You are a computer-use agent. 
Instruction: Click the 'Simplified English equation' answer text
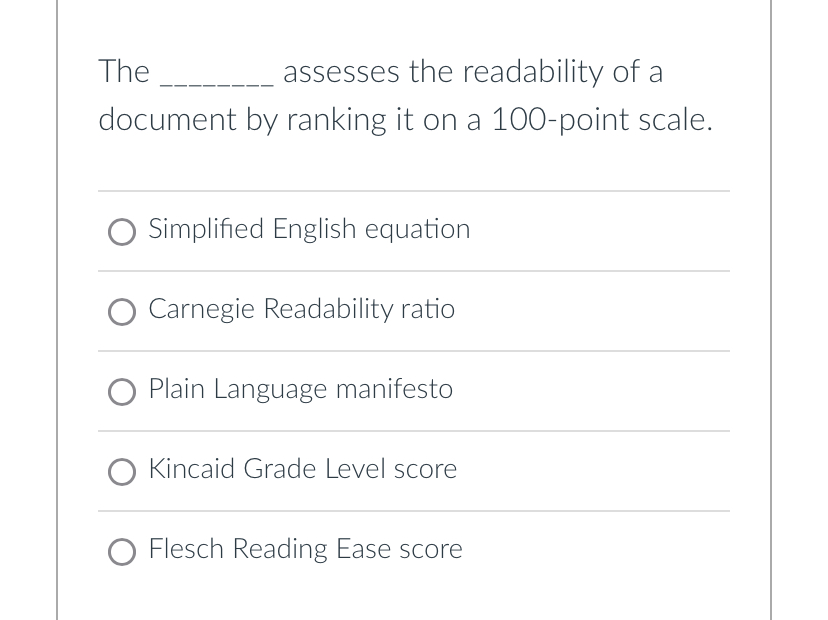309,229
